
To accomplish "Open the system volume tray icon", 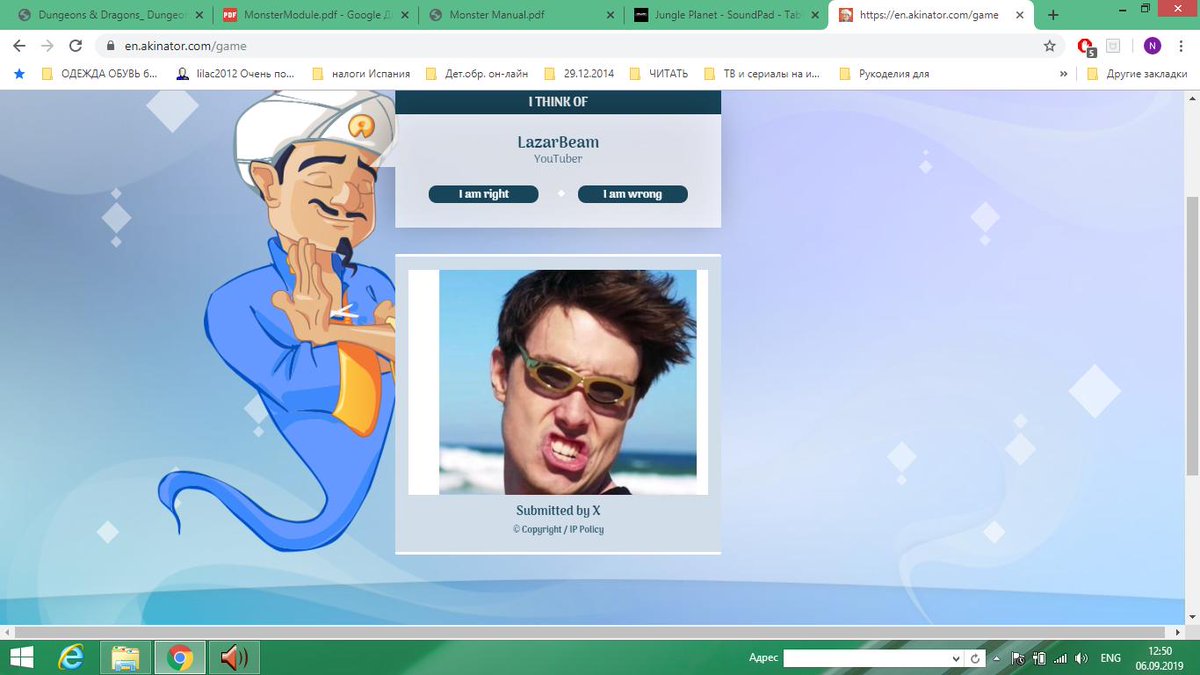I will 1081,658.
